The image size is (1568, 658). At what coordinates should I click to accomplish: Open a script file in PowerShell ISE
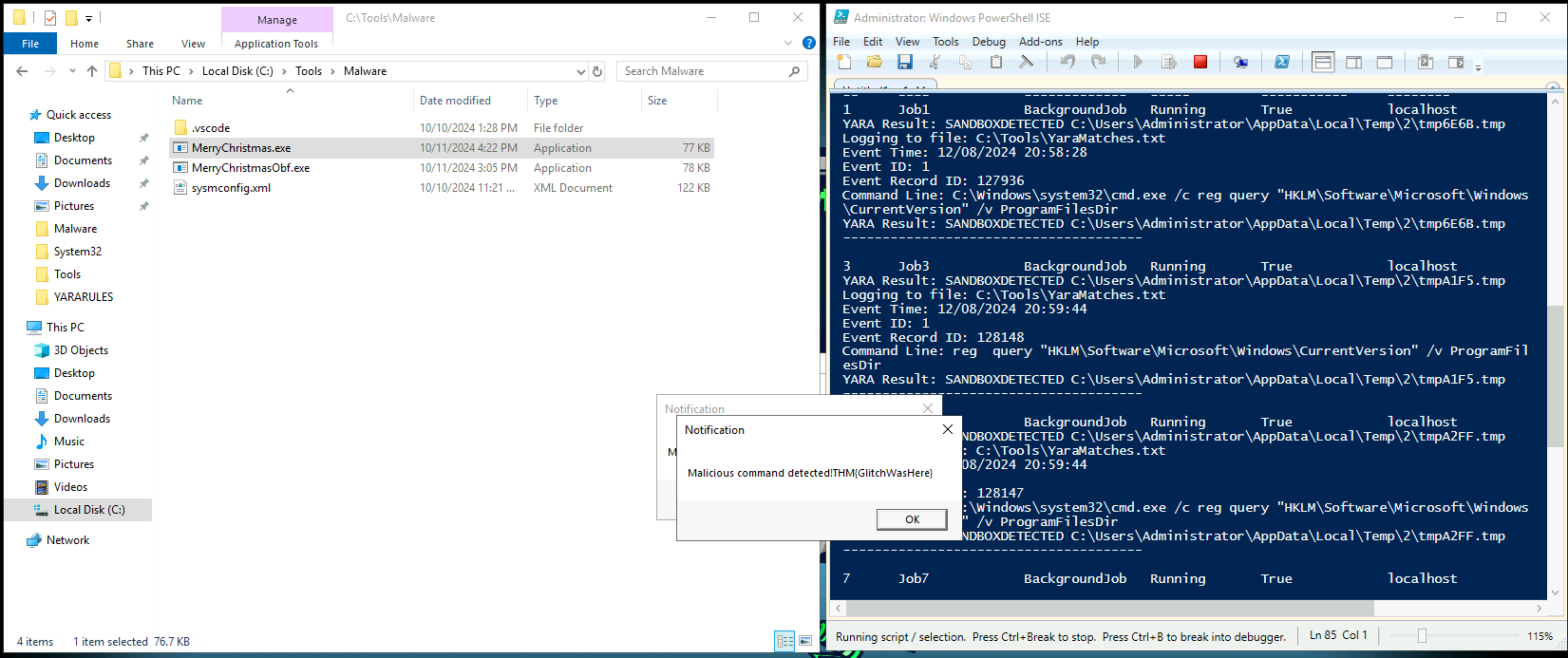[x=875, y=62]
